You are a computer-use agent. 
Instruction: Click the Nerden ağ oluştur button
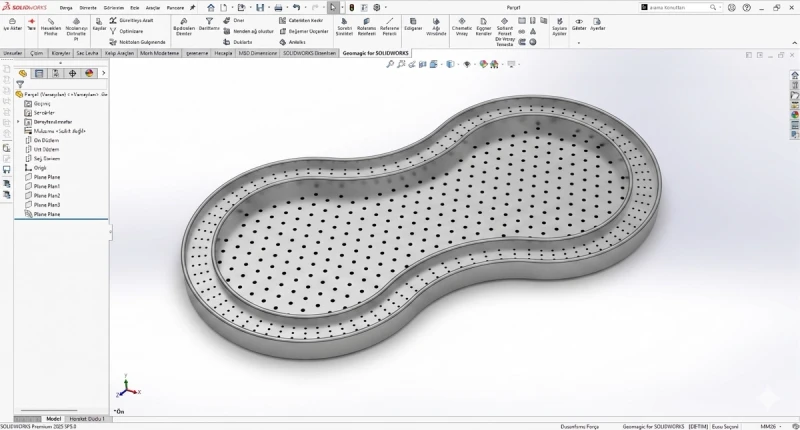[248, 31]
